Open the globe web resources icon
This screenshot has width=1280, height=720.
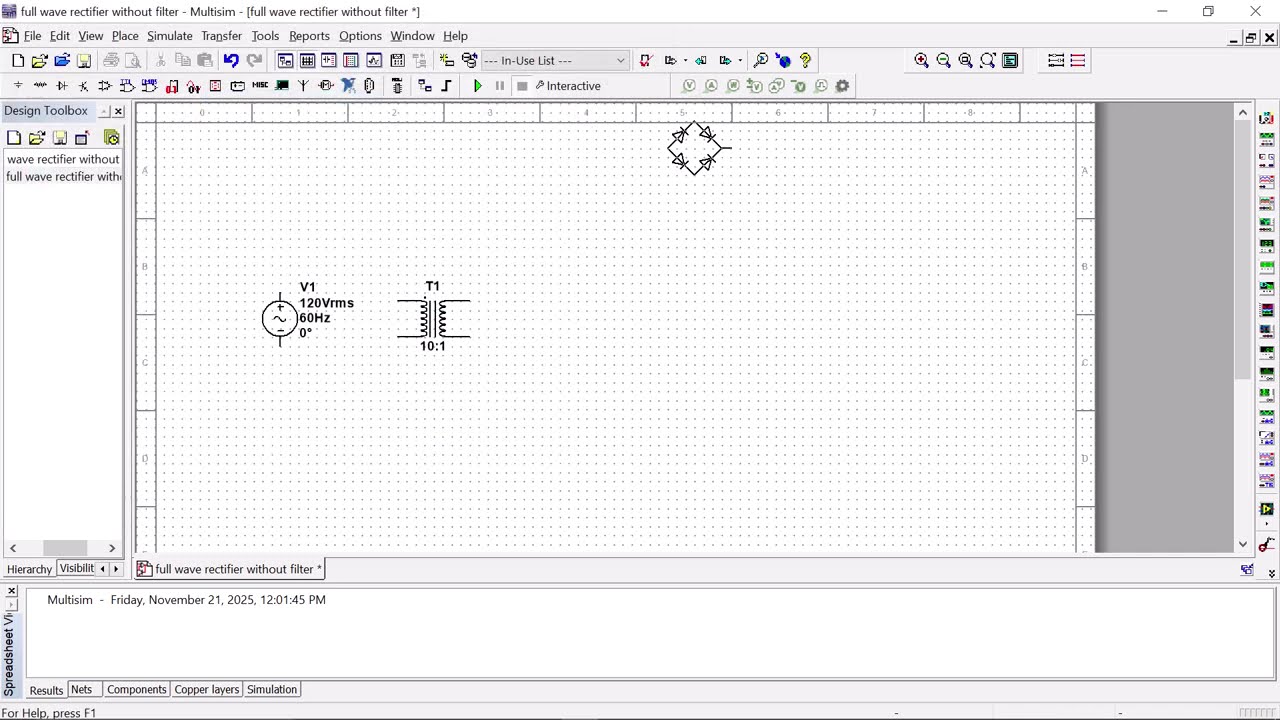[x=784, y=61]
